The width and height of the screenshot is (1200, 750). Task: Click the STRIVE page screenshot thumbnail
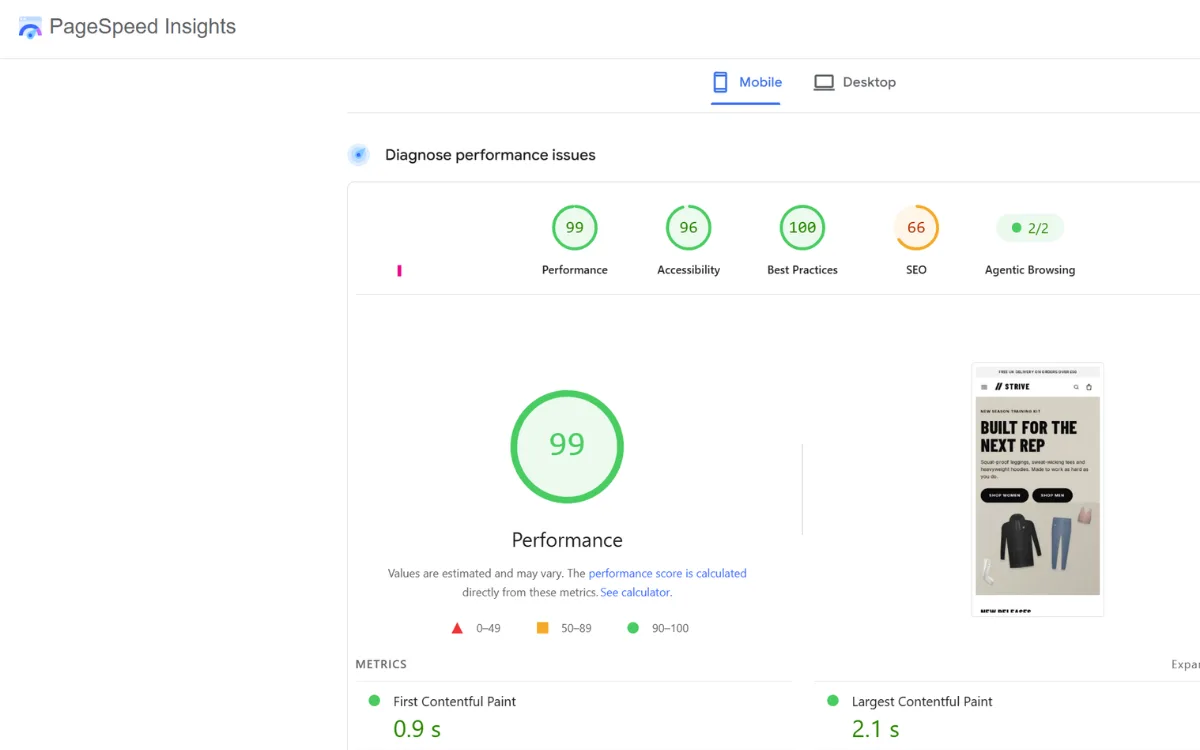(1037, 490)
